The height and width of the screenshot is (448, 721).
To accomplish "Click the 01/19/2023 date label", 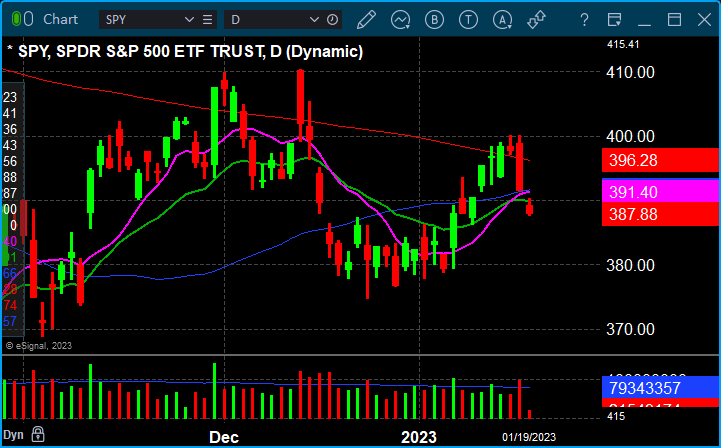I will pos(529,437).
